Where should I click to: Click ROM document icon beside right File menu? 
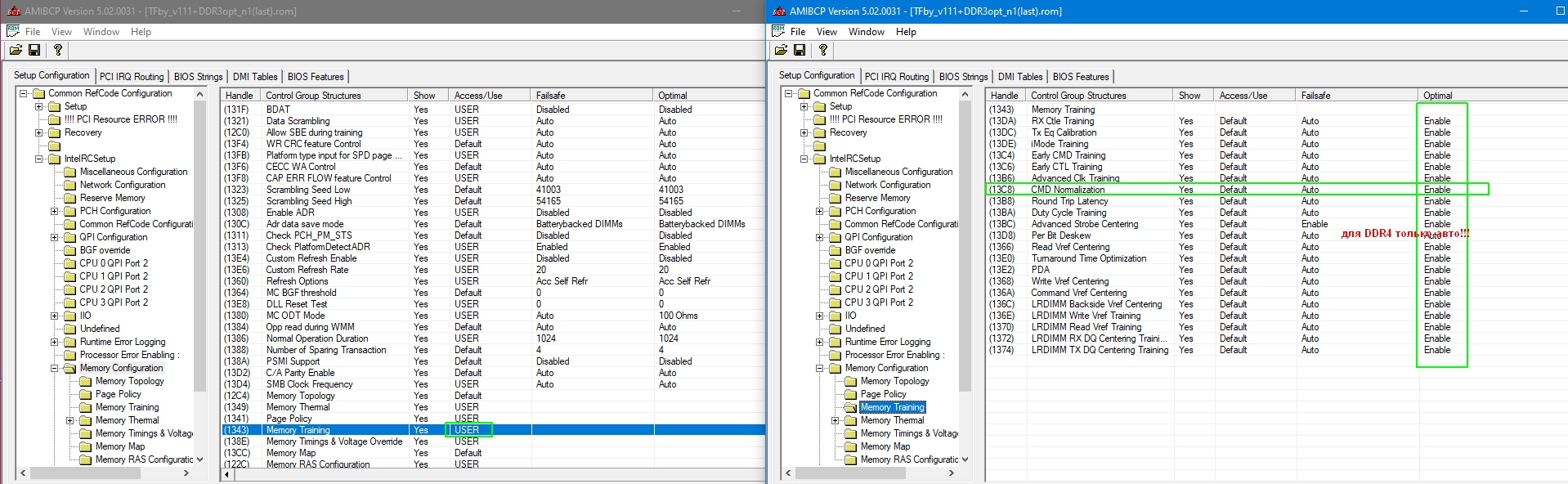[778, 31]
